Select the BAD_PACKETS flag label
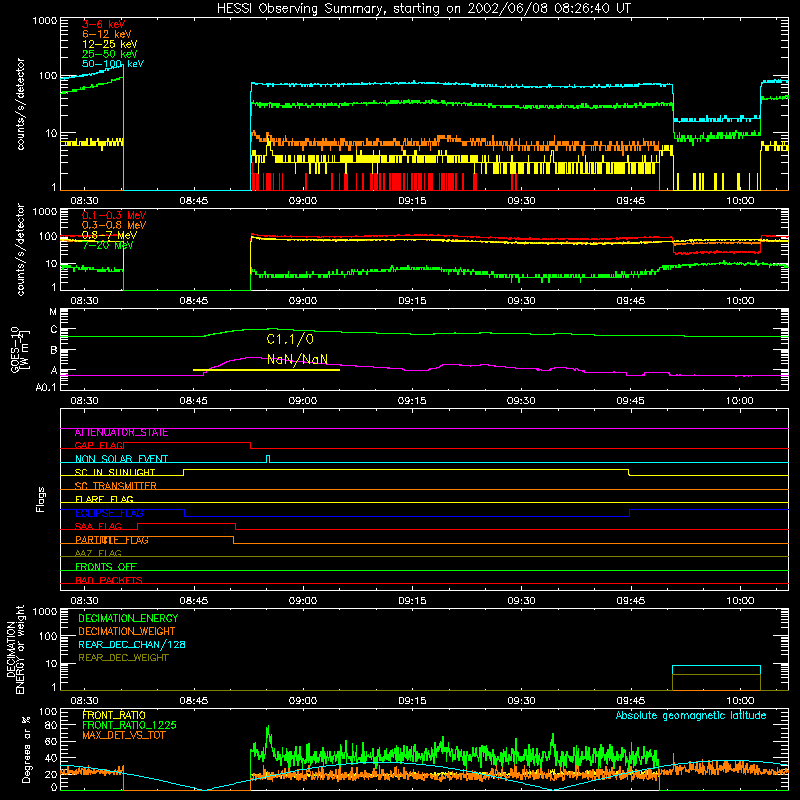800x800 pixels. 109,580
